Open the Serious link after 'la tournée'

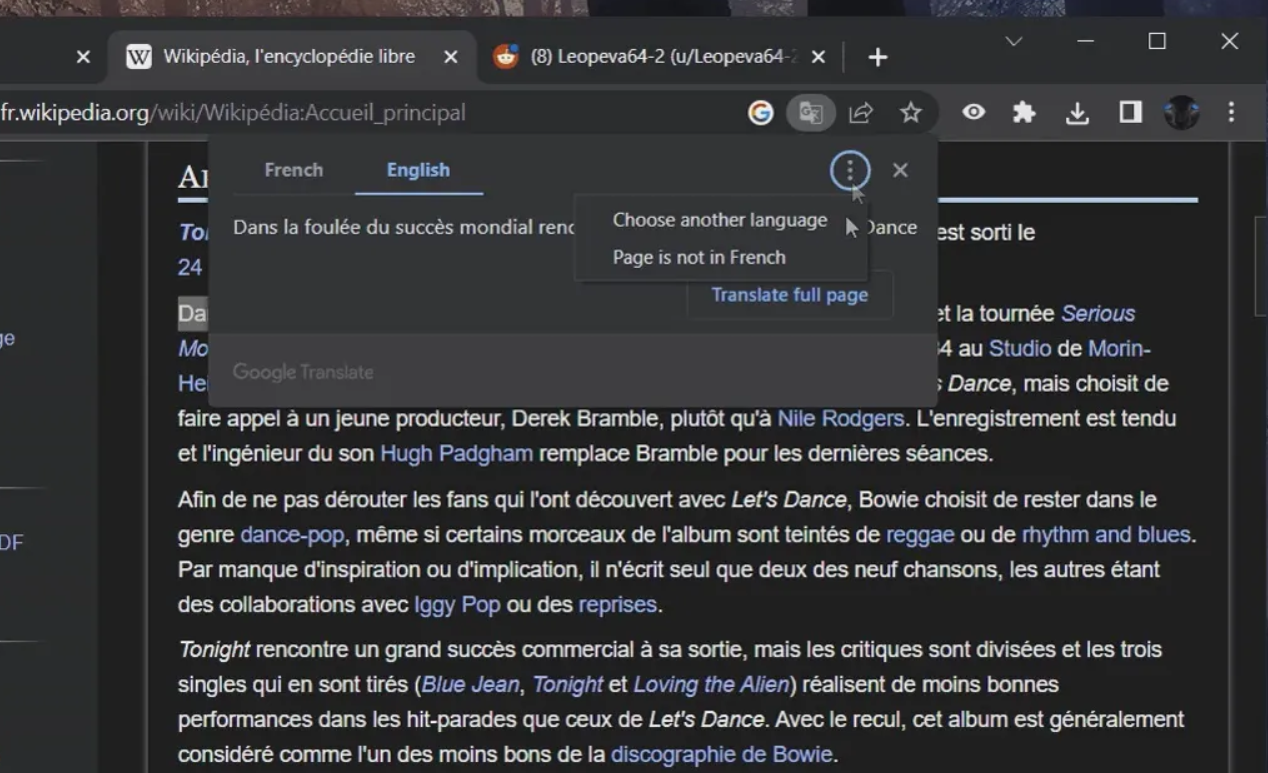pos(1098,313)
